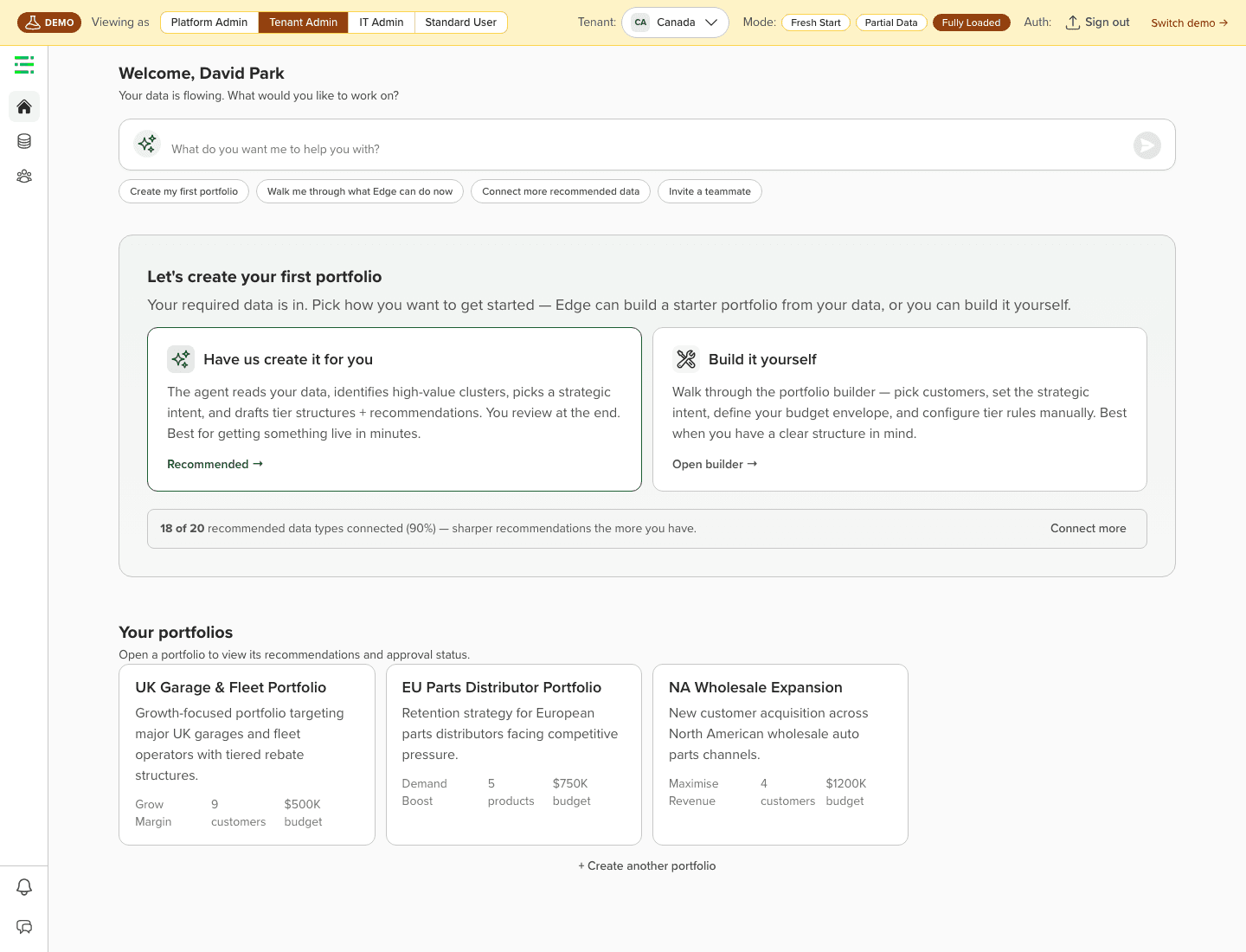Click the '9 customers' value
Viewport: 1246px width, 952px height.
coord(239,813)
